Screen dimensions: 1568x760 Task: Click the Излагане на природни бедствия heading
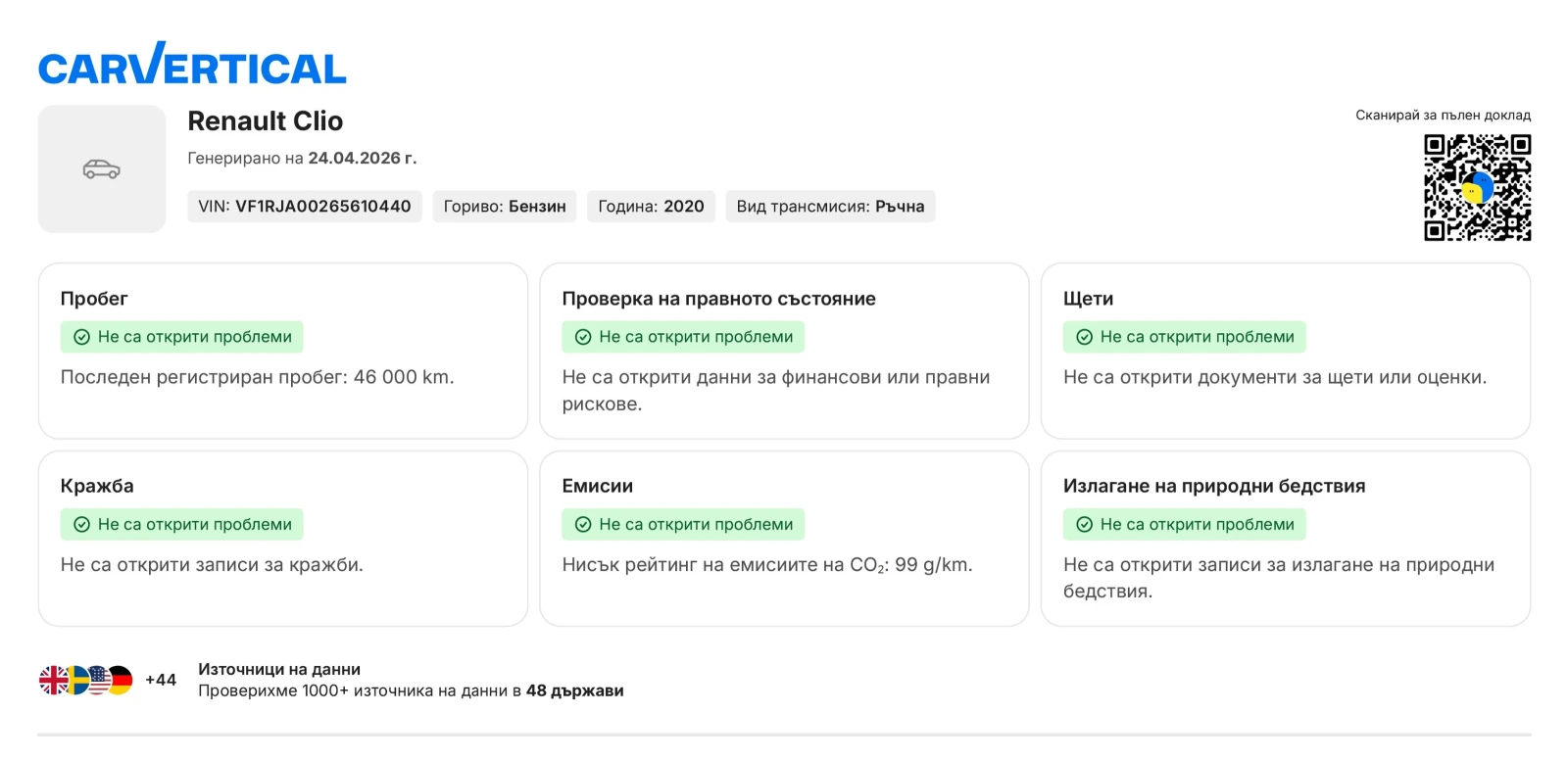tap(1214, 486)
